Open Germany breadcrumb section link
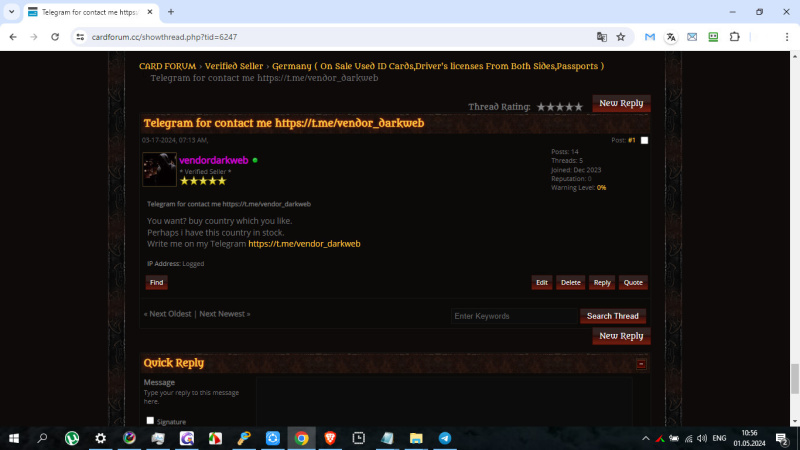Screen dimensions: 800x450 click(438, 66)
